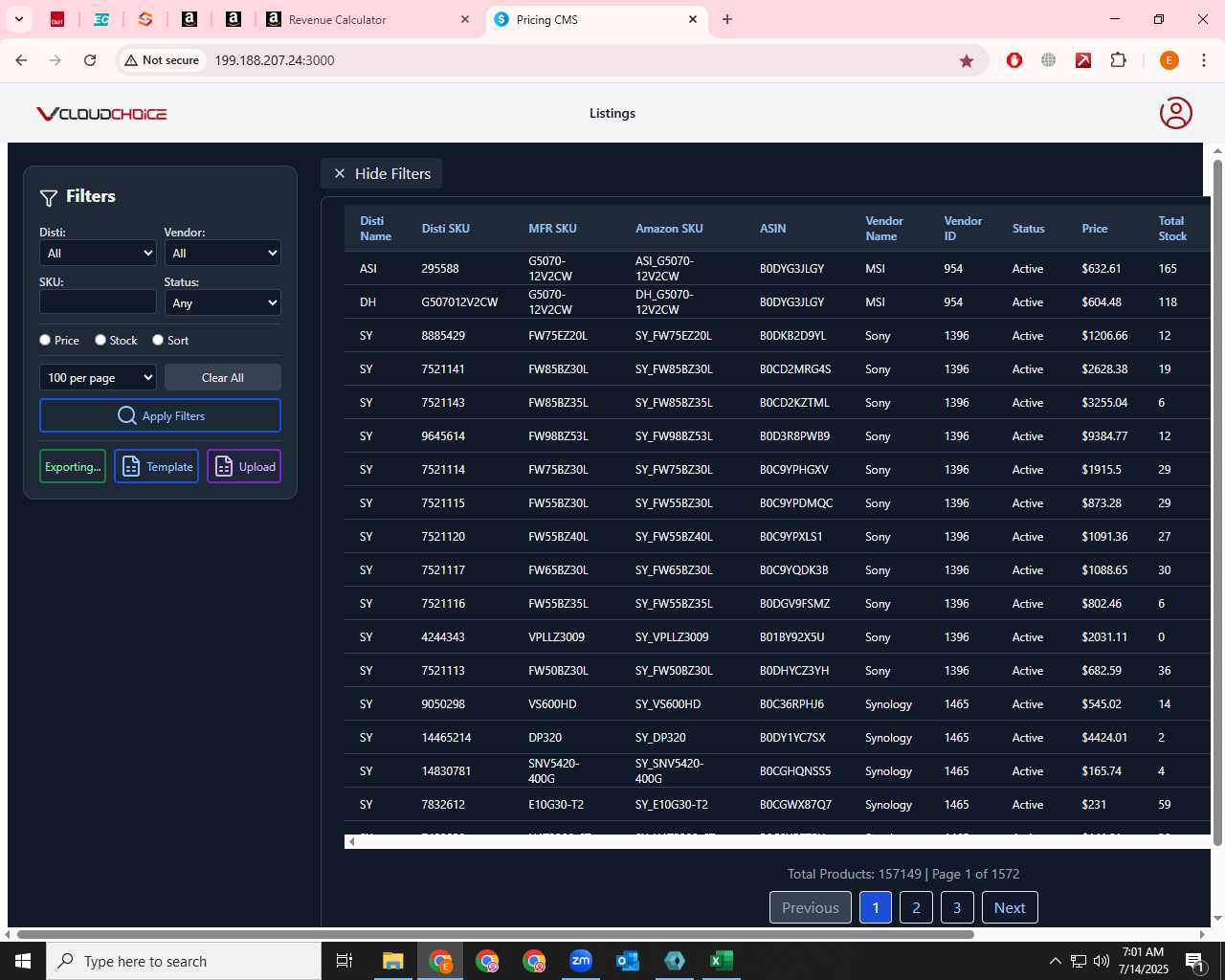Click the Windows search box

184,961
